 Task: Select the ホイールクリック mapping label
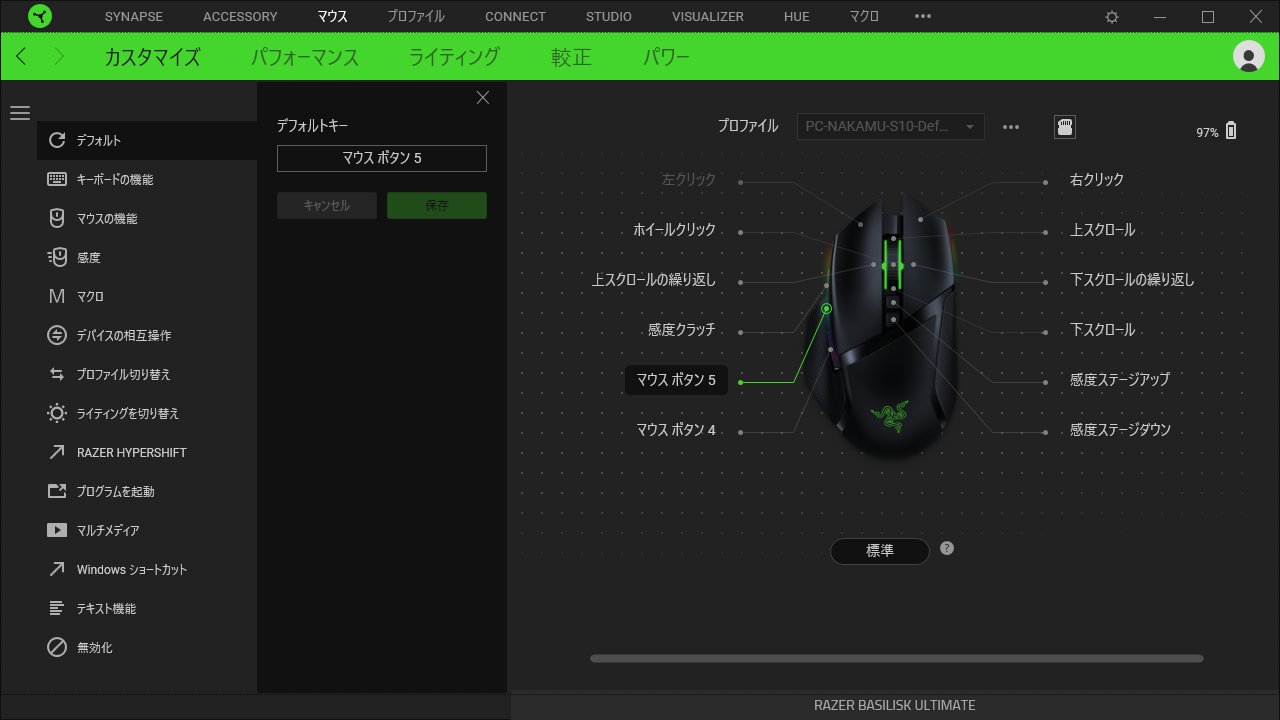click(x=674, y=230)
